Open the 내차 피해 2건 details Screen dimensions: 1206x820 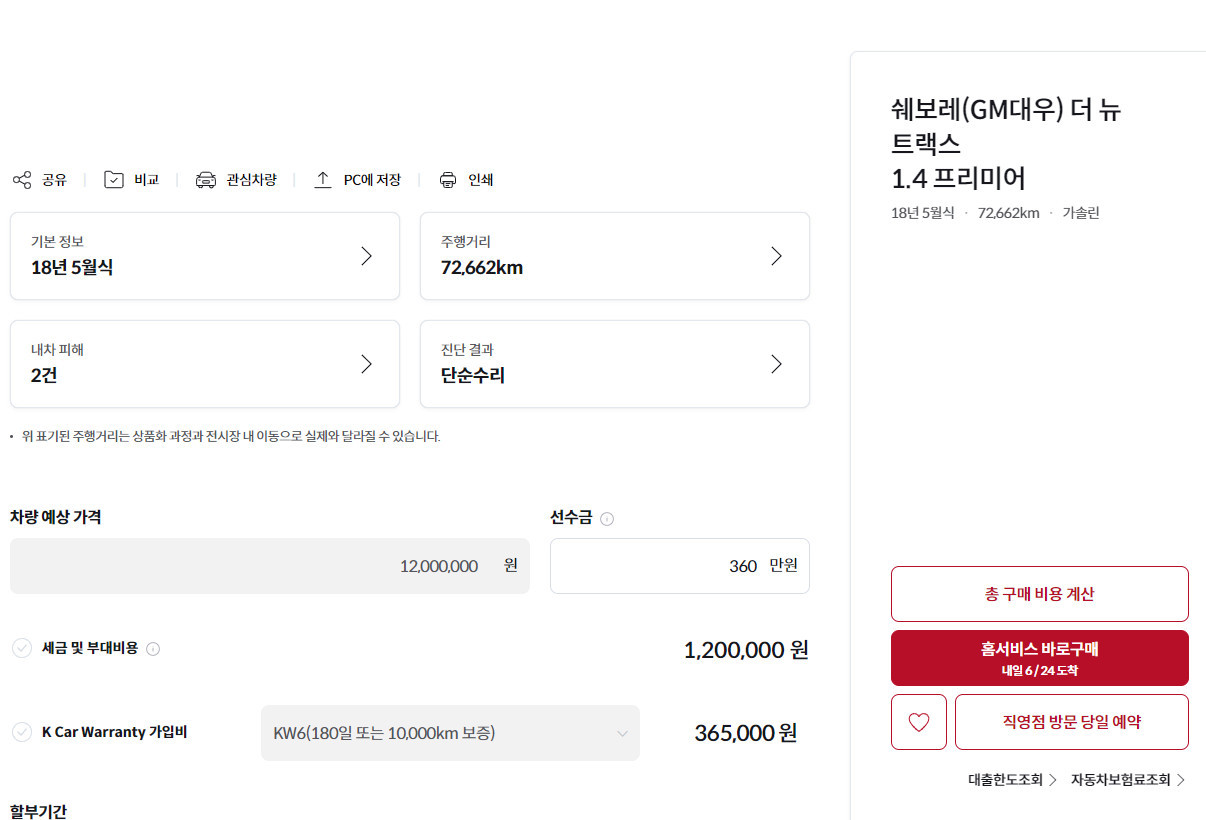coord(205,364)
